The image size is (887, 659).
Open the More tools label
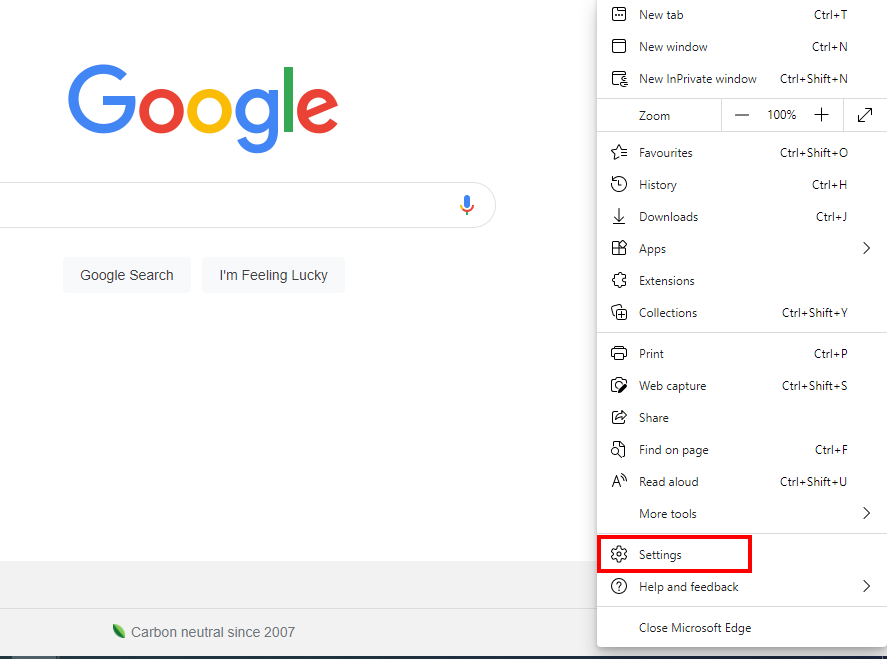pos(668,514)
